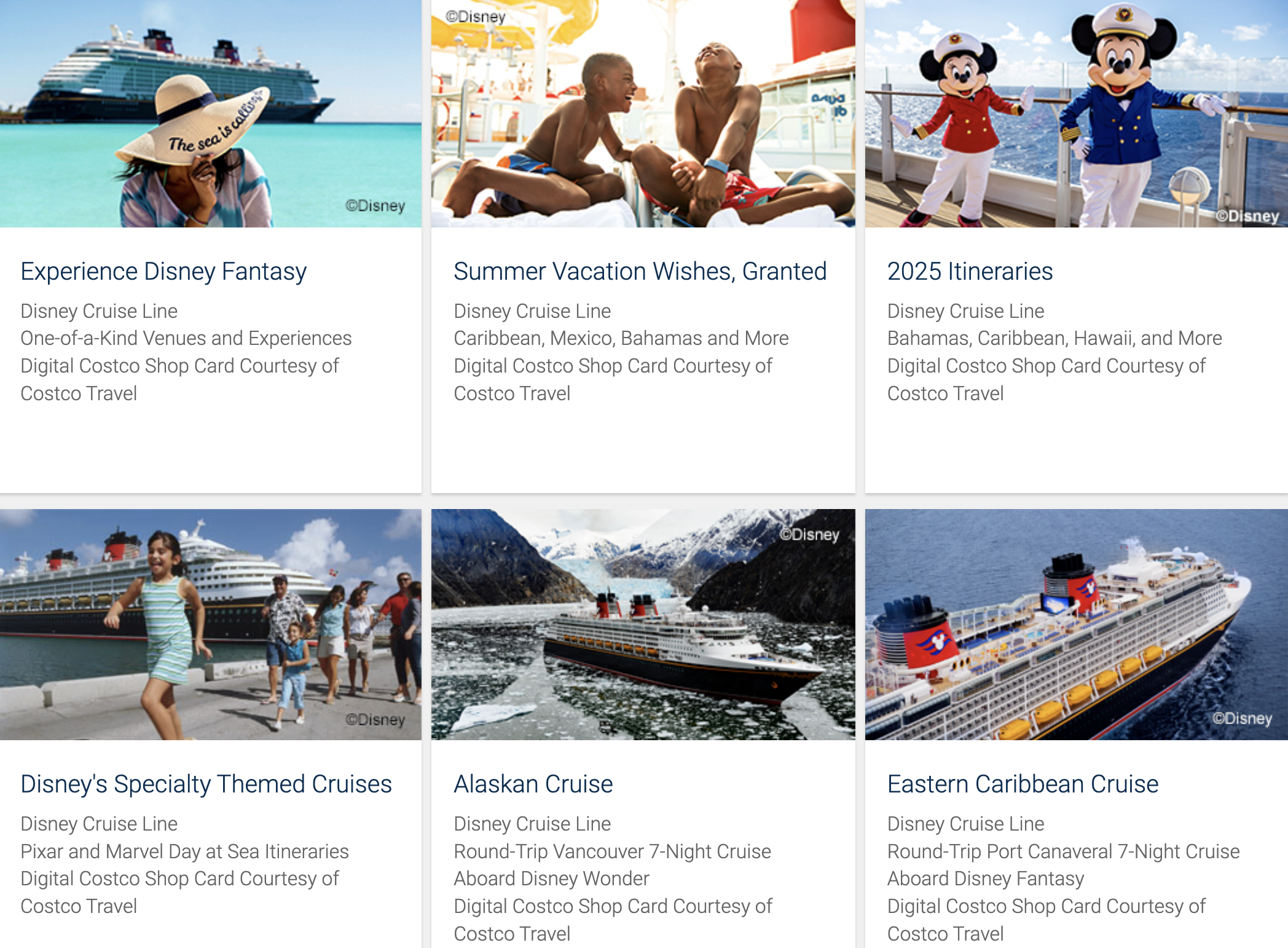Select Disney's Specialty Themed Cruises heading

point(206,784)
